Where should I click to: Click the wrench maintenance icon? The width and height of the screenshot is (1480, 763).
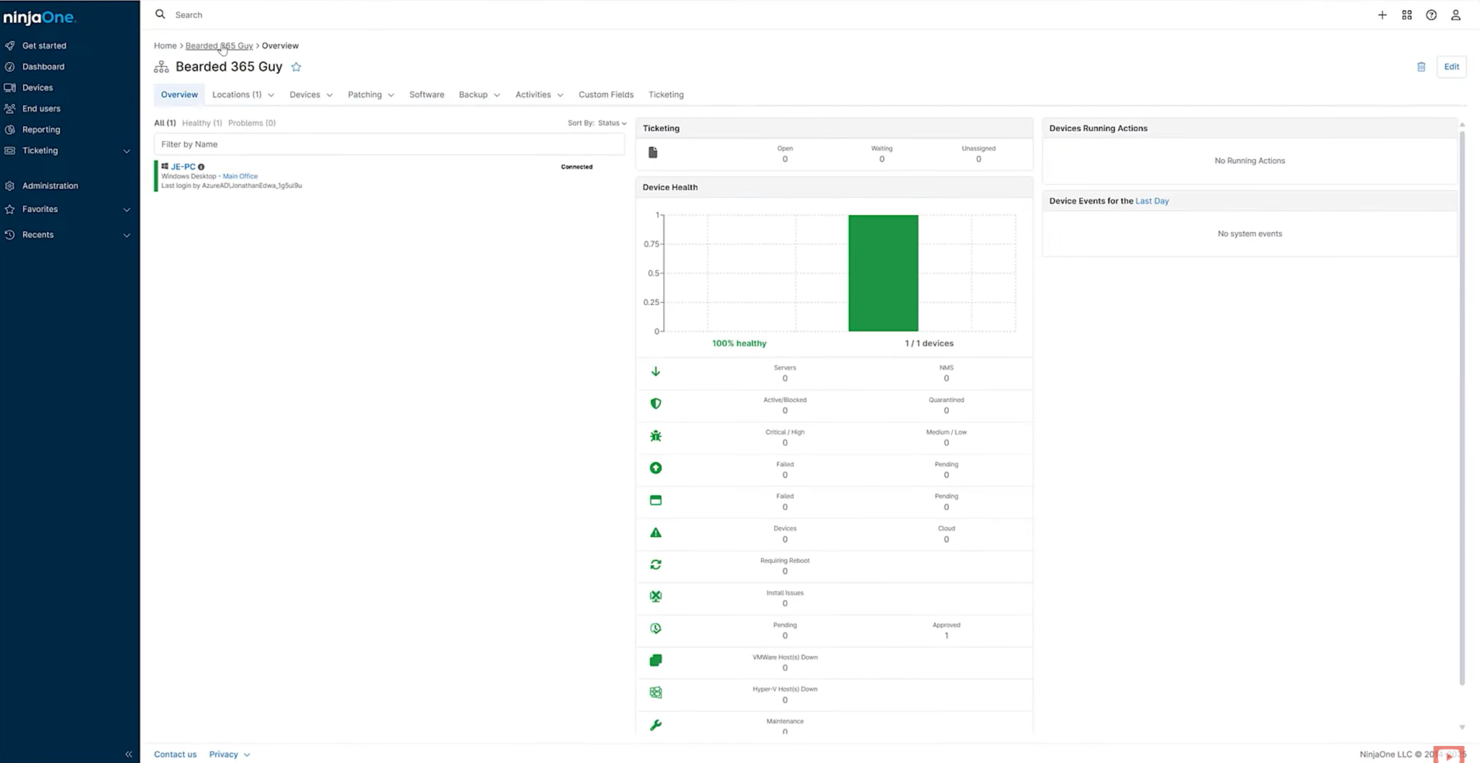point(656,725)
